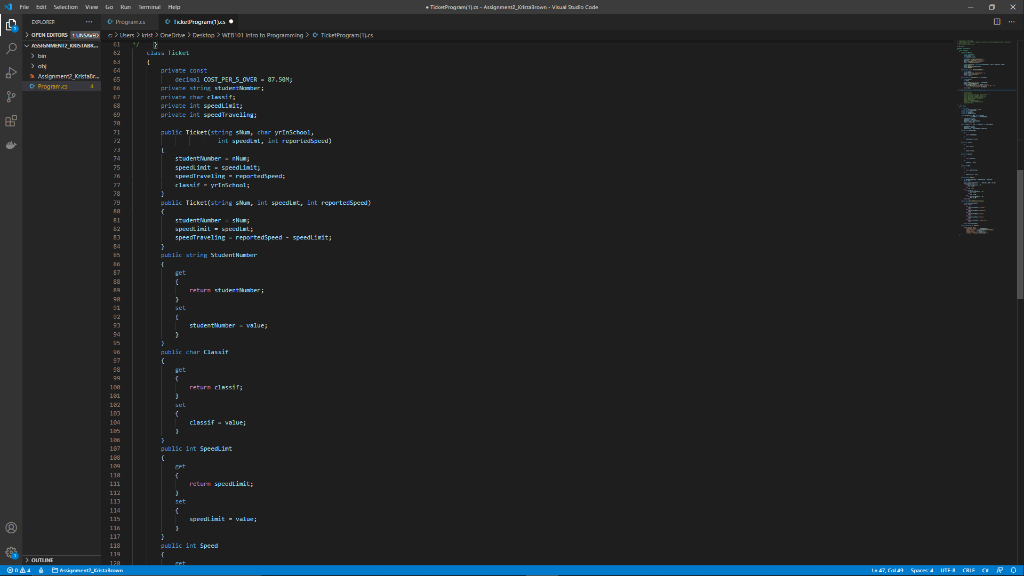
Task: Click the Ln 47, Col 49 cursor position
Action: (887, 570)
